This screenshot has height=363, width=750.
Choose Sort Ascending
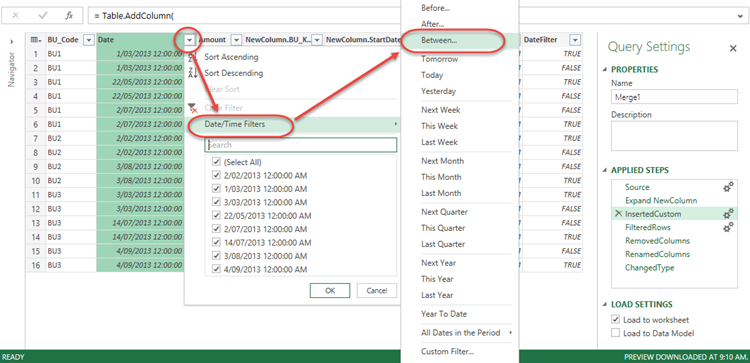[231, 57]
